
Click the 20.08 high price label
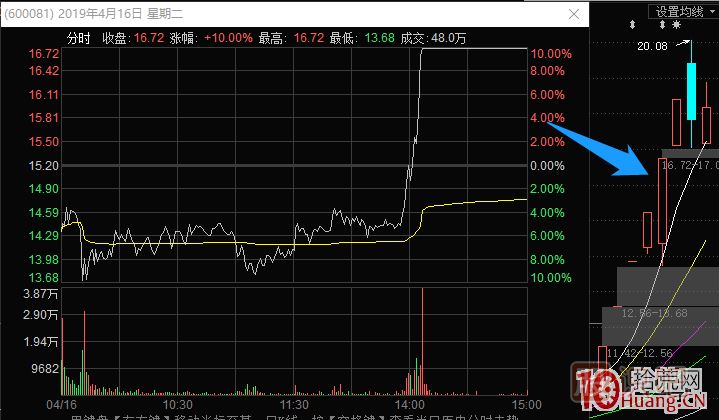[x=652, y=46]
